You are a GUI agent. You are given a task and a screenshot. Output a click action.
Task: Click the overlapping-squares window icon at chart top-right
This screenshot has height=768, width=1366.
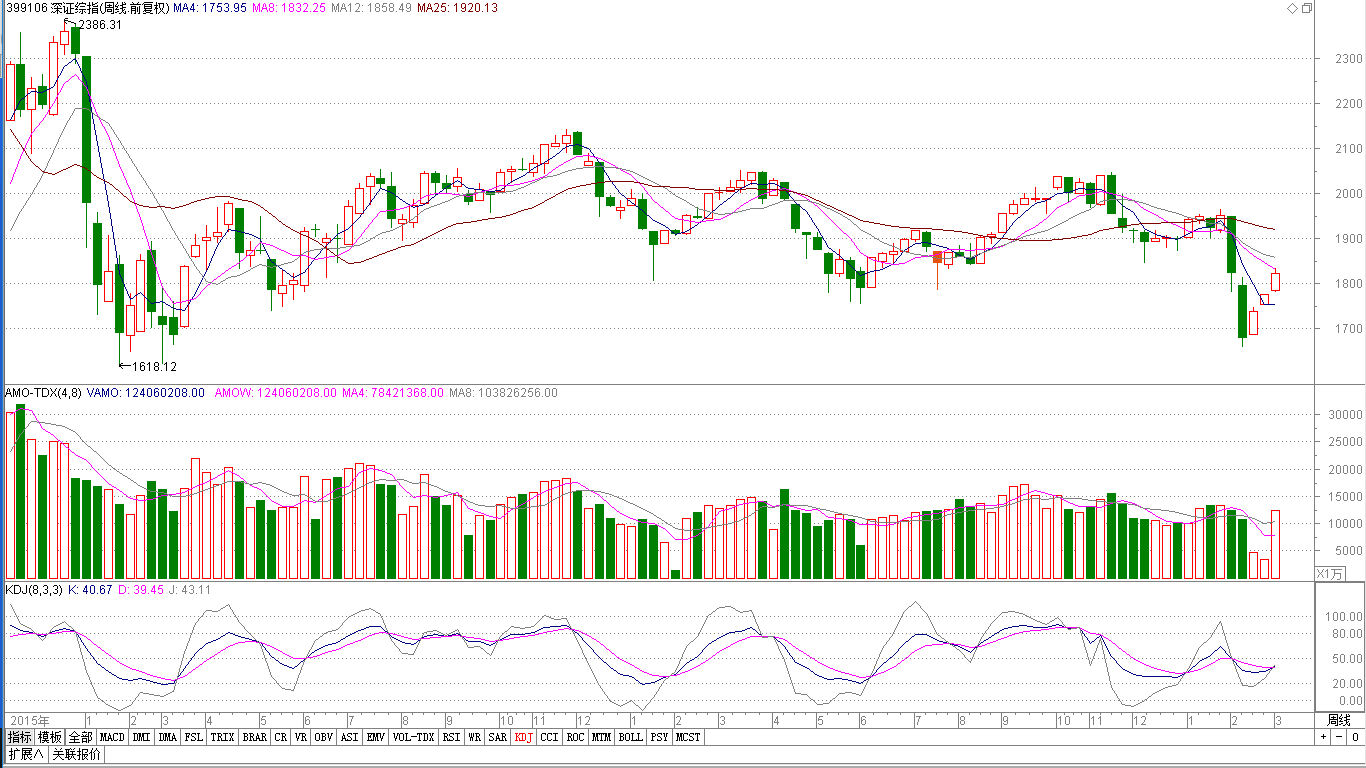pos(1306,8)
